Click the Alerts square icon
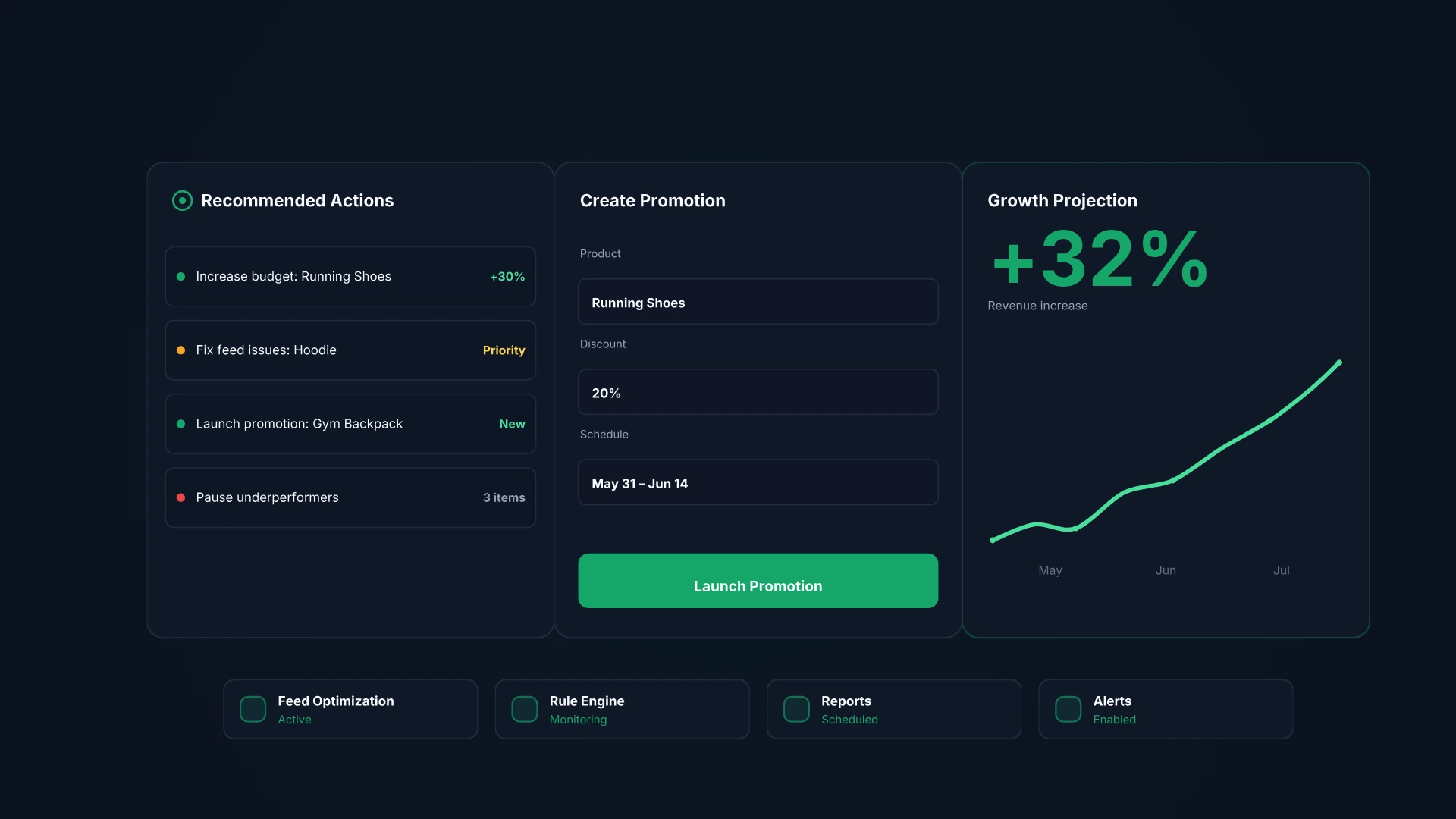Viewport: 1456px width, 819px height. point(1068,709)
